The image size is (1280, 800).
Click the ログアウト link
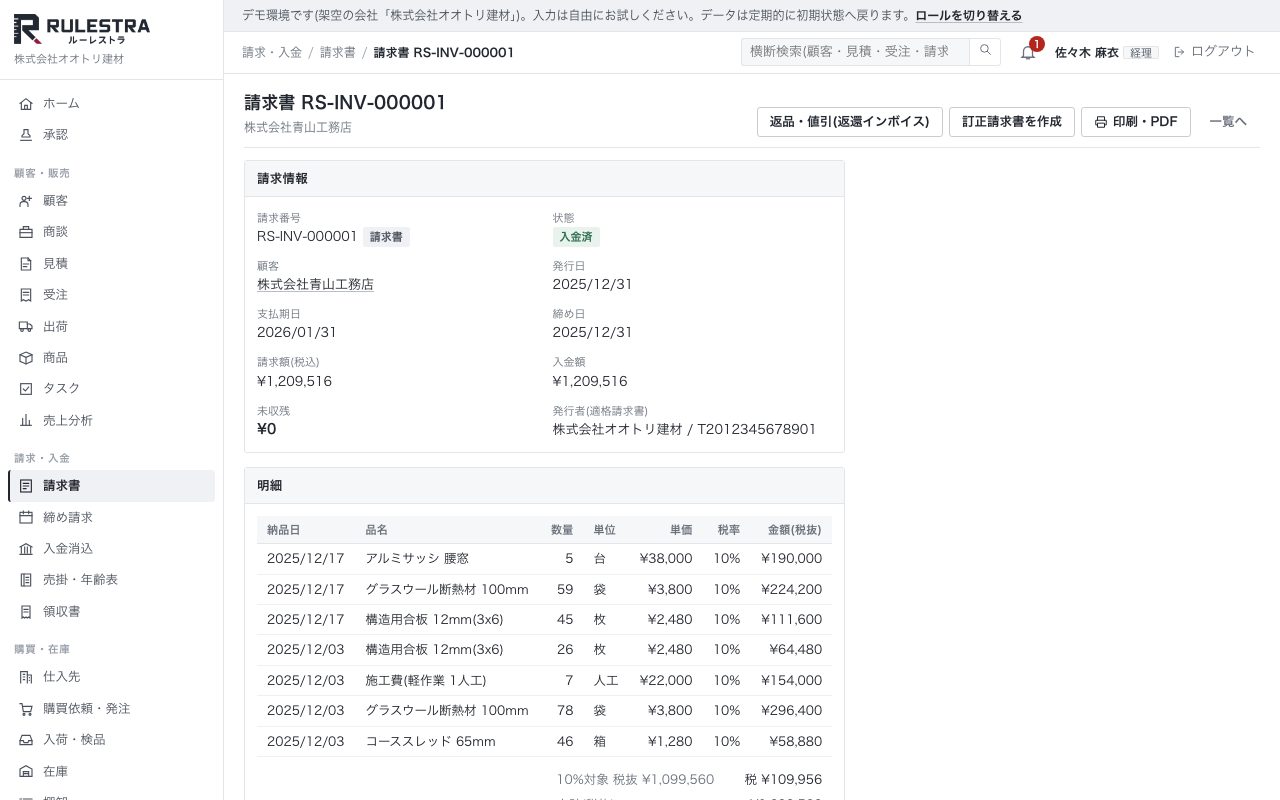[x=1214, y=52]
